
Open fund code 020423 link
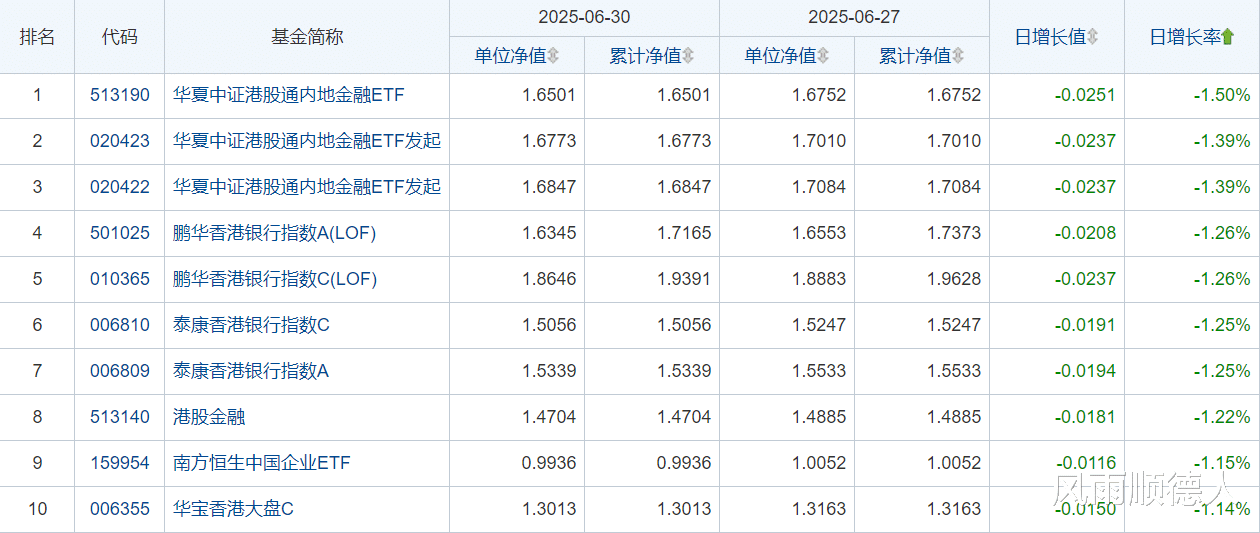coord(120,141)
